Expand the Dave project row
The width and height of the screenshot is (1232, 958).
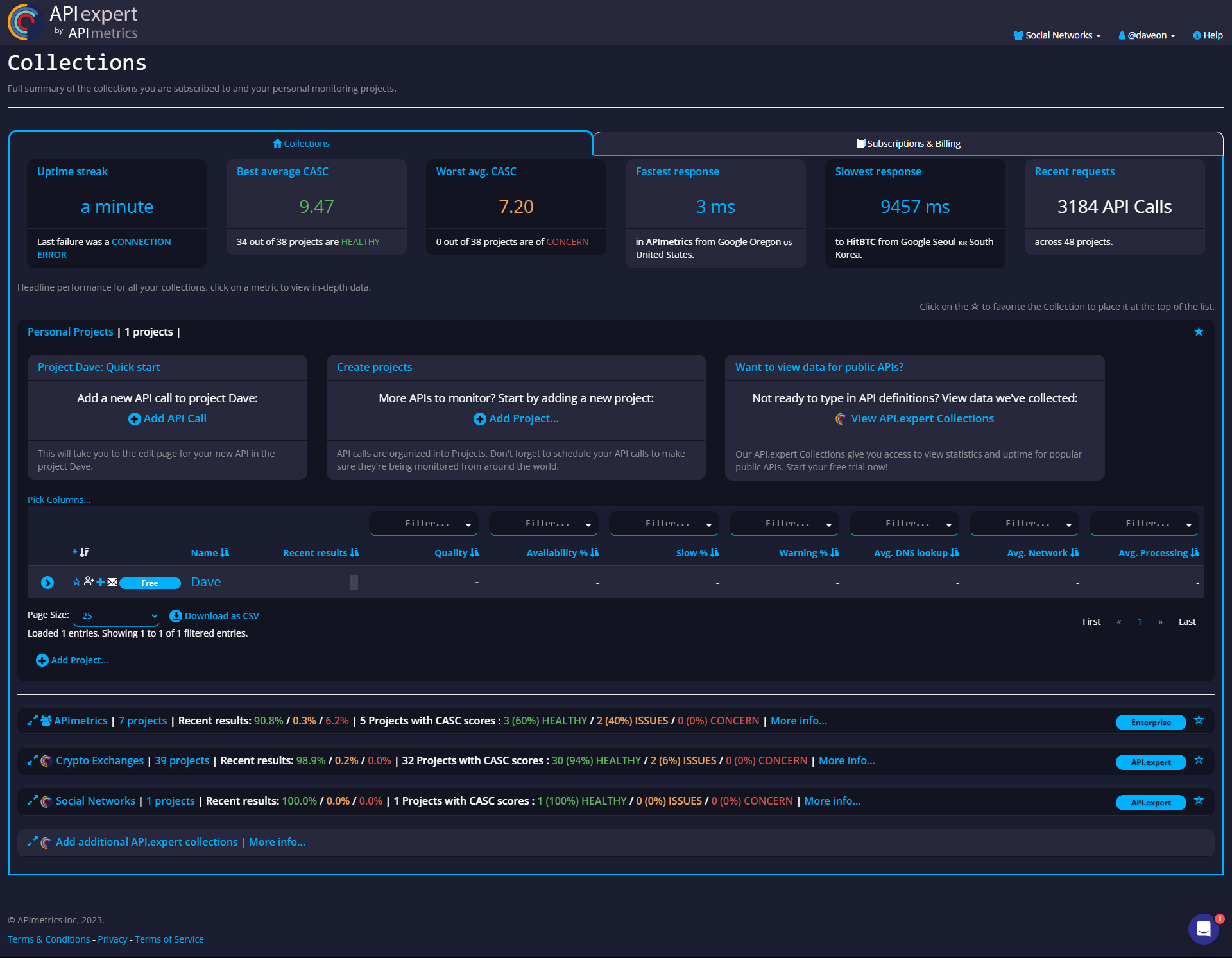tap(47, 583)
